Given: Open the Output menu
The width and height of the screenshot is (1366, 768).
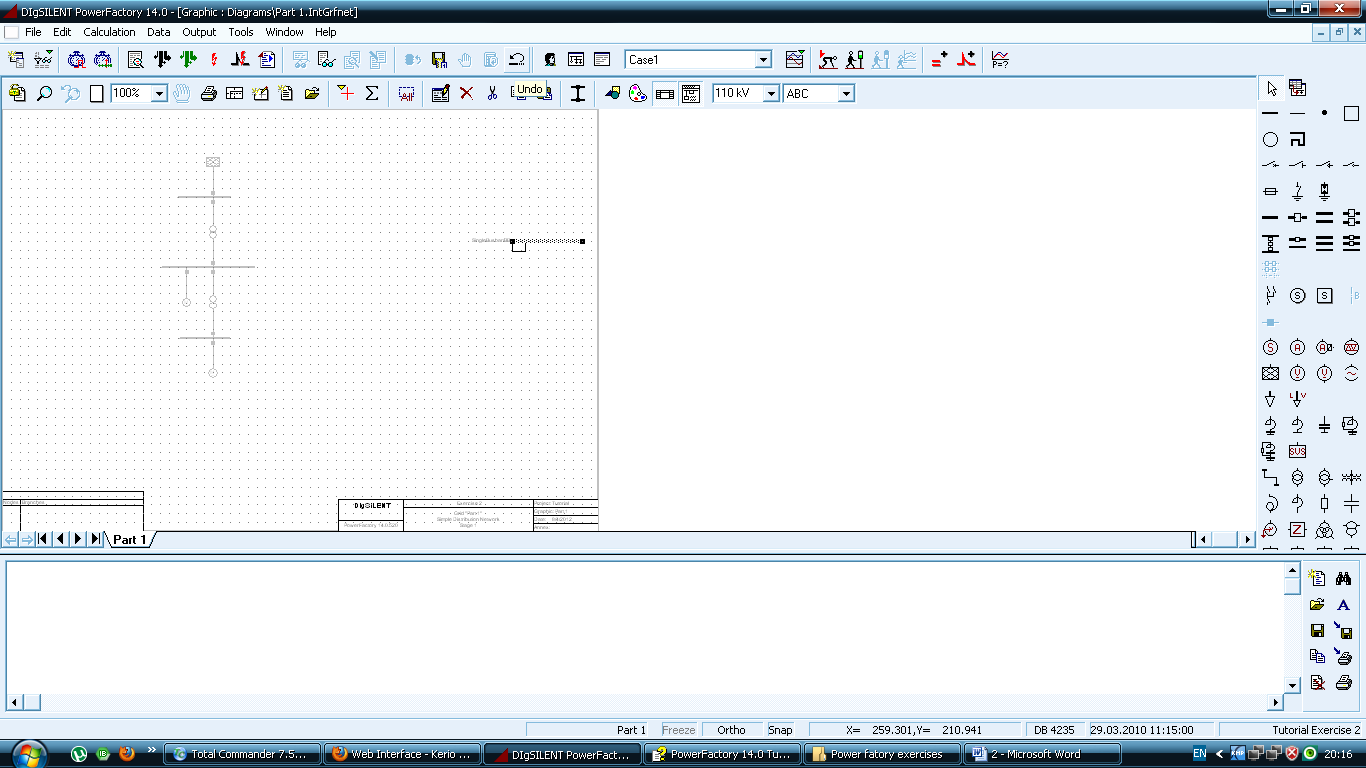Looking at the screenshot, I should (x=199, y=32).
